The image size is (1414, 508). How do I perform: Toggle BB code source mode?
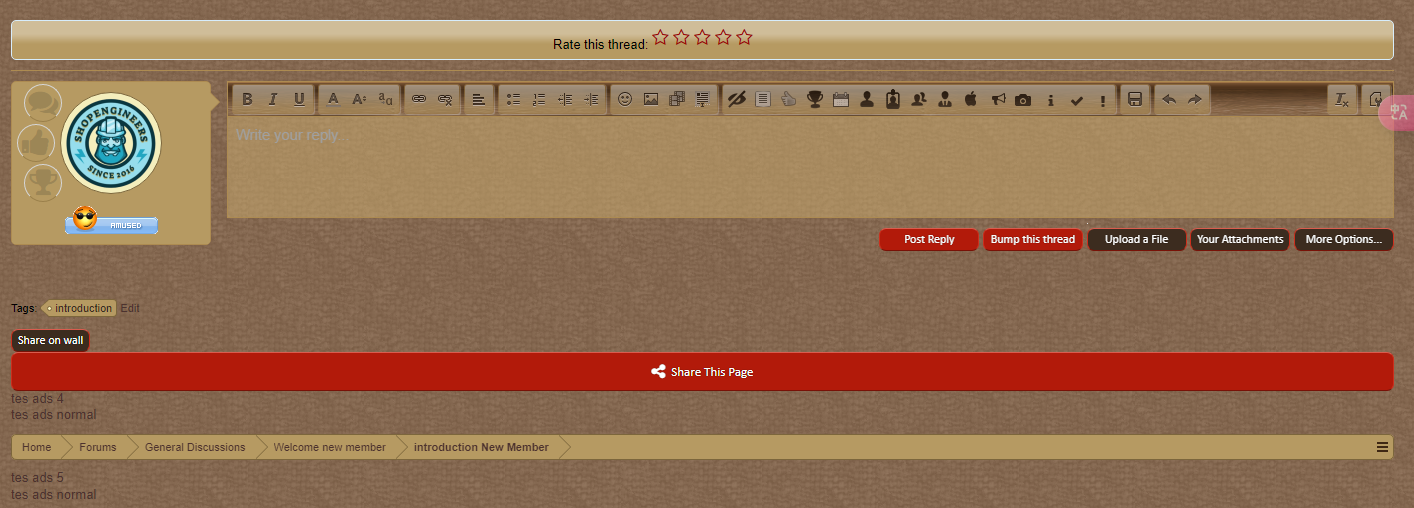pos(1376,99)
